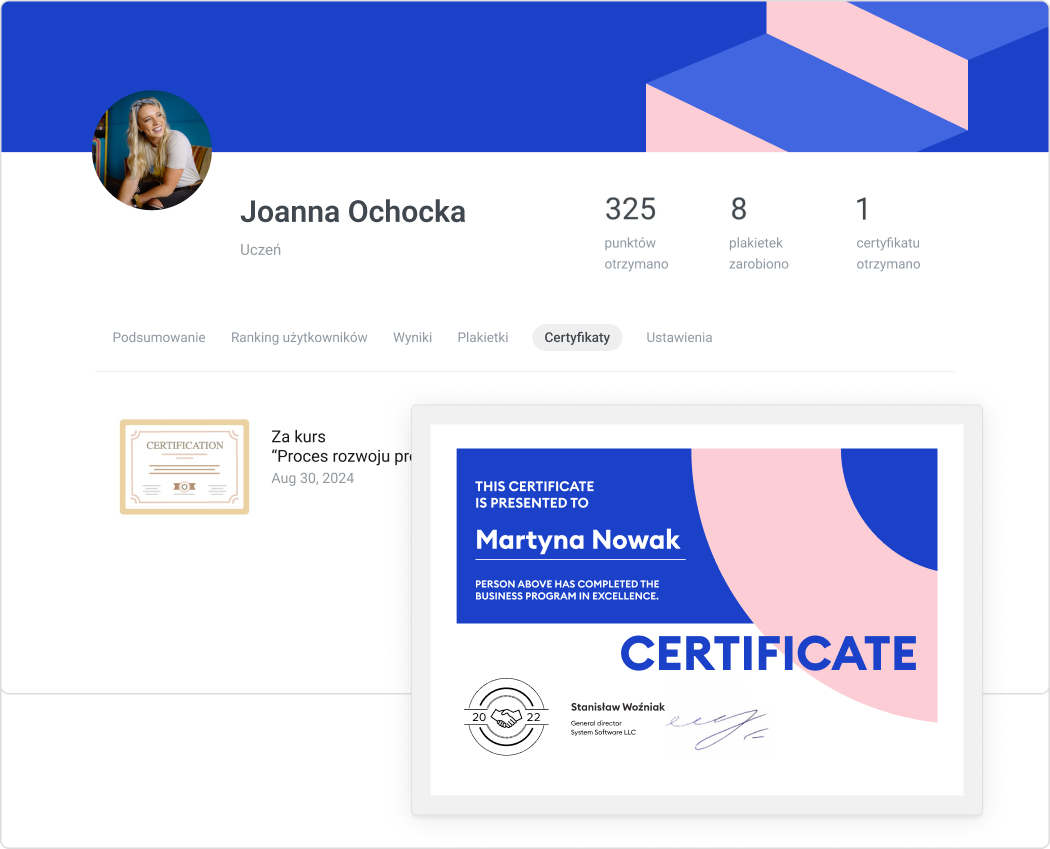Click the date Aug 30, 2024
The width and height of the screenshot is (1050, 849).
click(312, 478)
